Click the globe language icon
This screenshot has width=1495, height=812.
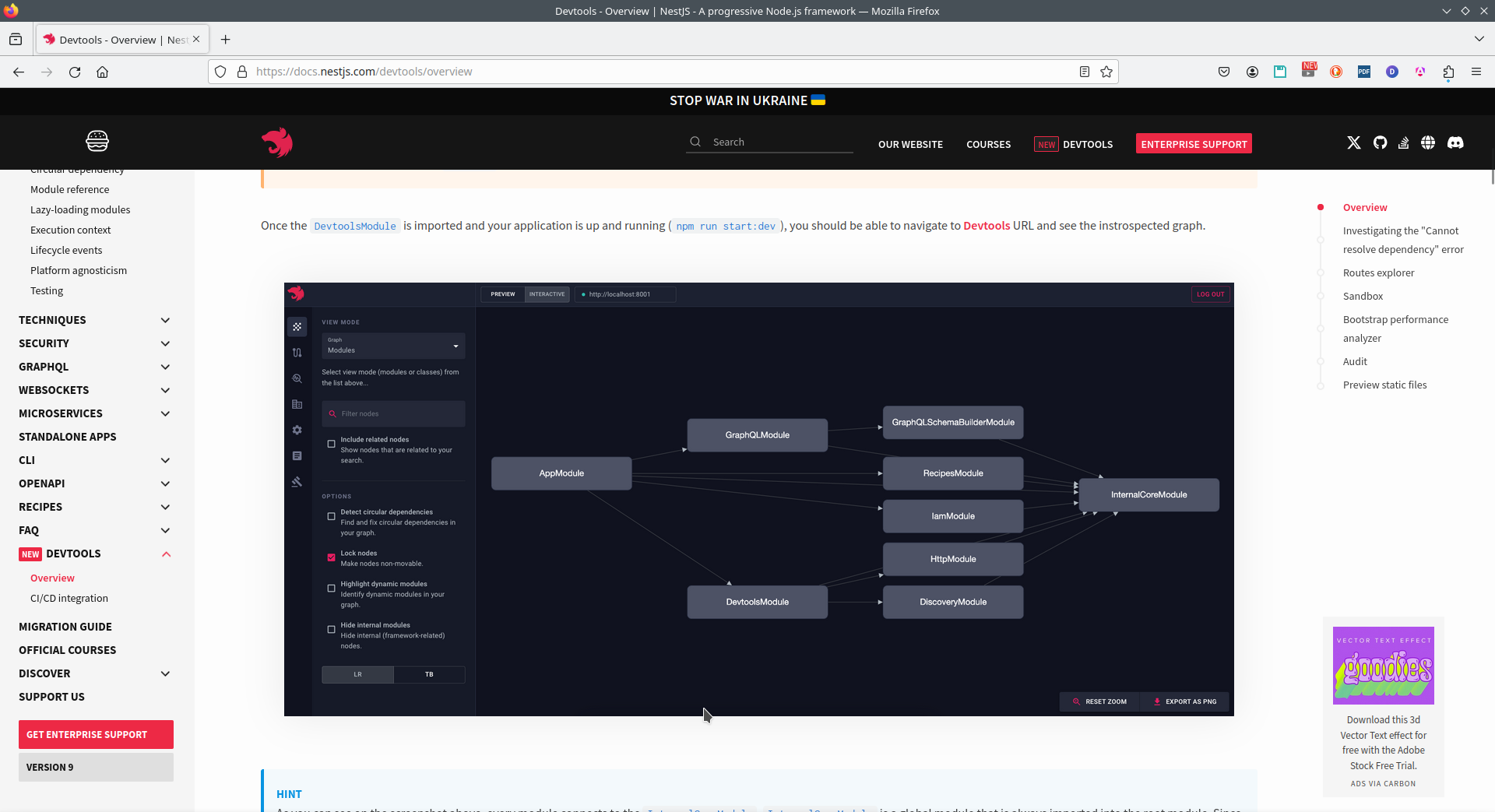pos(1428,142)
